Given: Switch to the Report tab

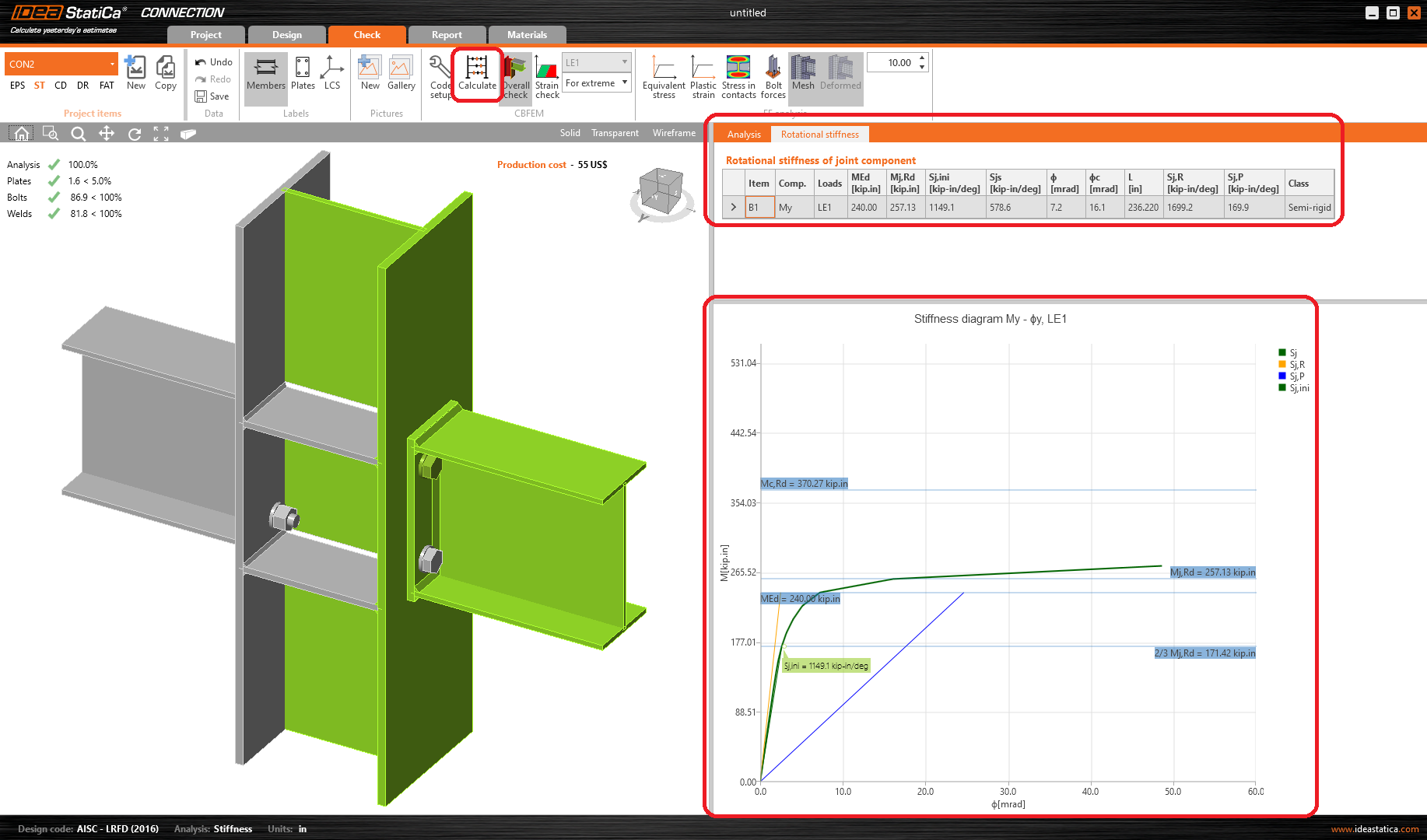Looking at the screenshot, I should tap(447, 35).
